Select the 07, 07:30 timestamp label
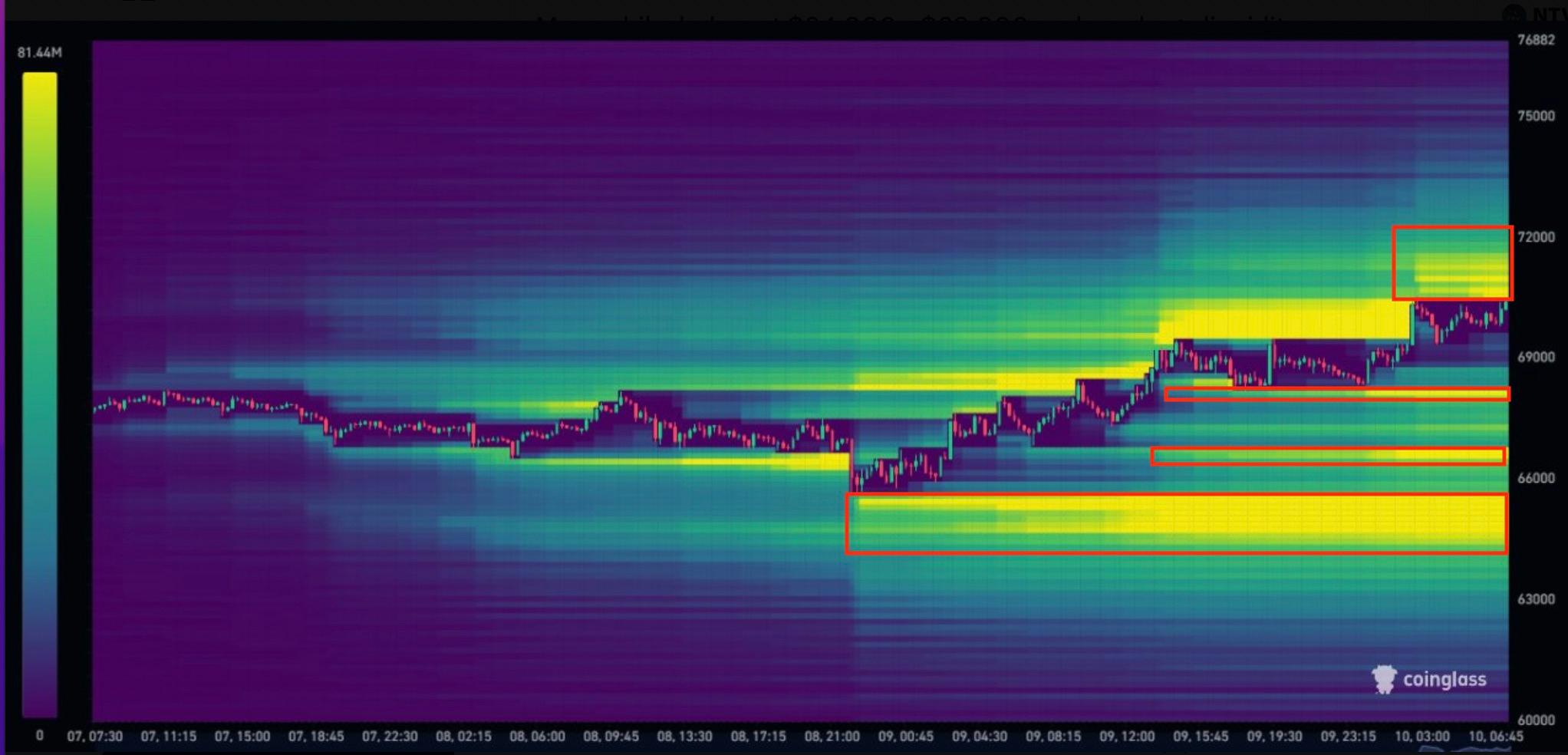The image size is (1568, 755). pos(94,735)
